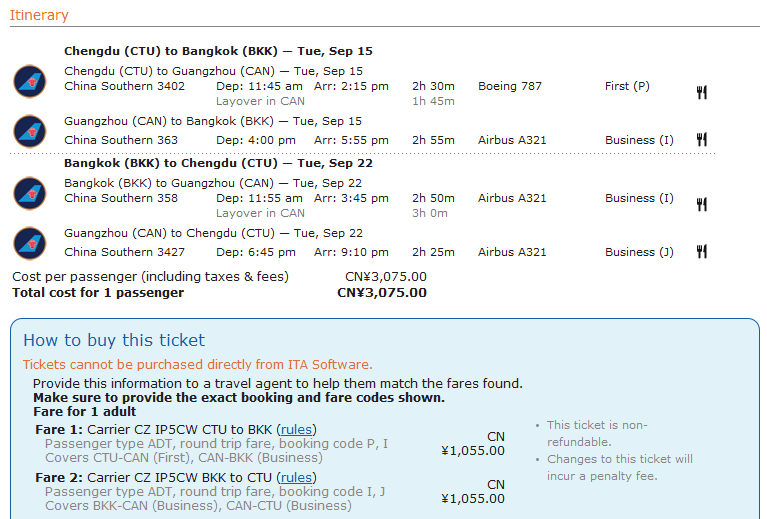Click meal icon for flight 3427
767x519 pixels.
702,252
